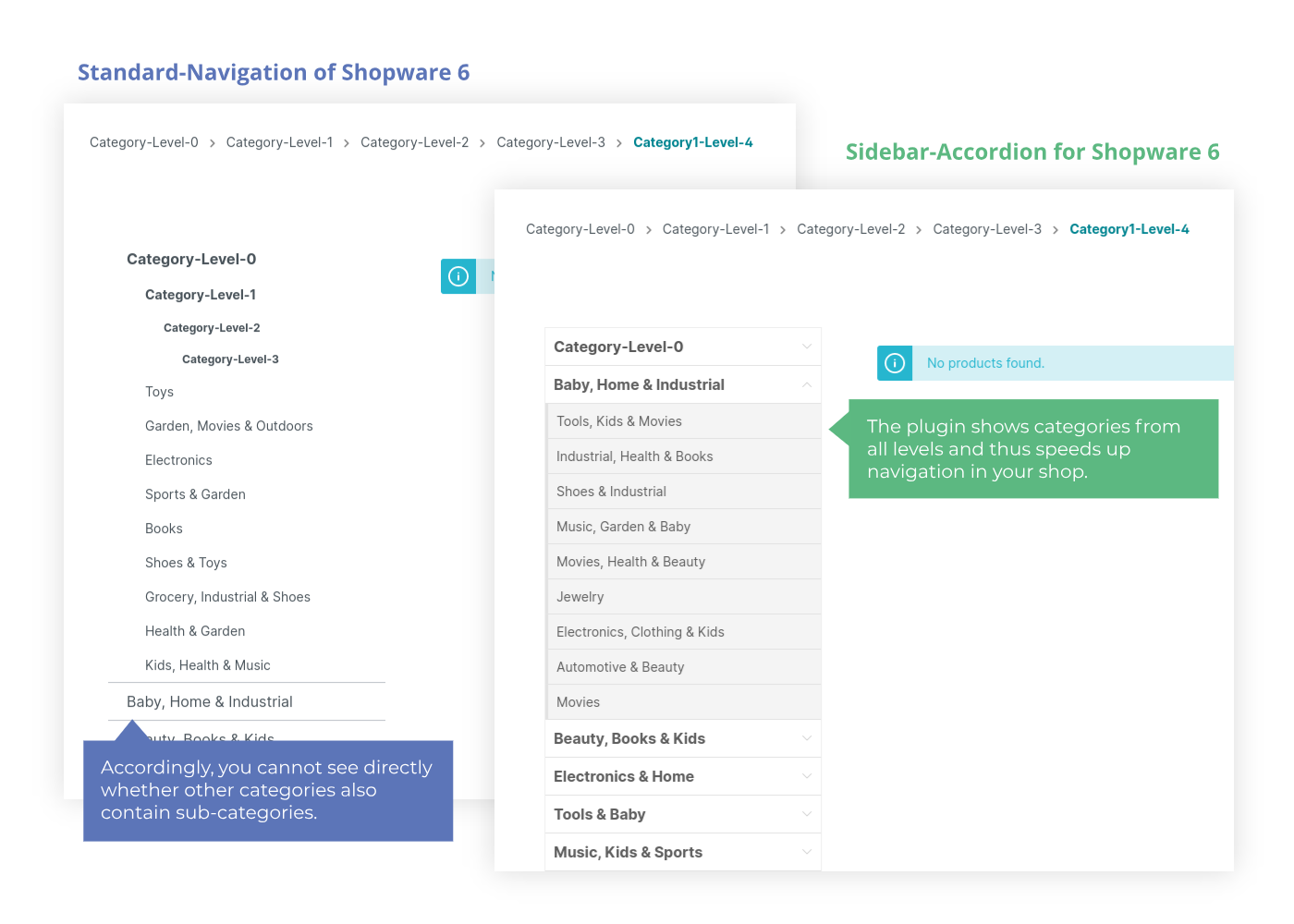Open Category-Level-1 breadcrumb in standard-navigation panel
This screenshot has height=924, width=1294.
(x=279, y=142)
